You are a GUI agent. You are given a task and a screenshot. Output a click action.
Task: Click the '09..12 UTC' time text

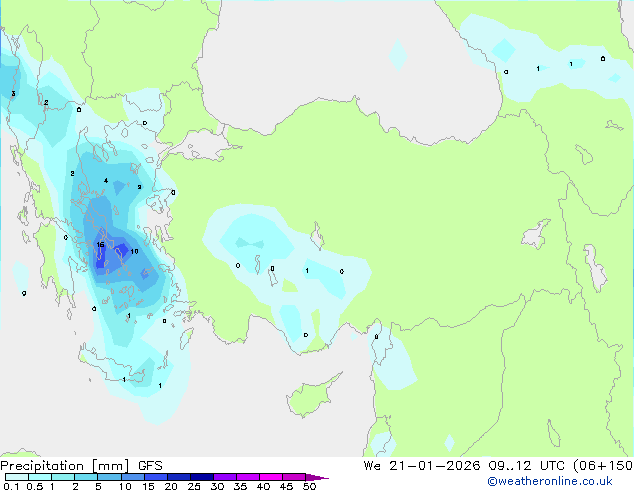click(527, 466)
